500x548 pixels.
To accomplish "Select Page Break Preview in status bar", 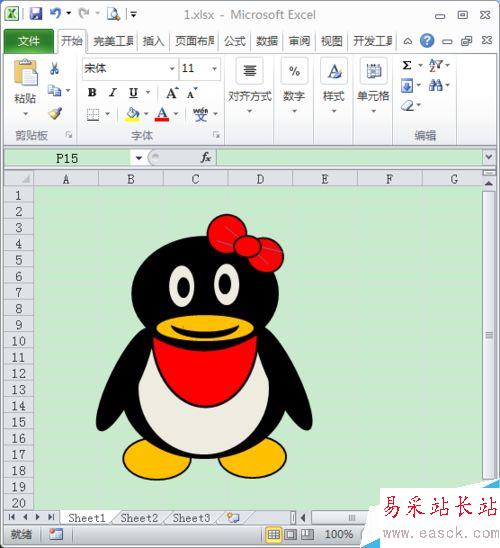I will coord(307,534).
